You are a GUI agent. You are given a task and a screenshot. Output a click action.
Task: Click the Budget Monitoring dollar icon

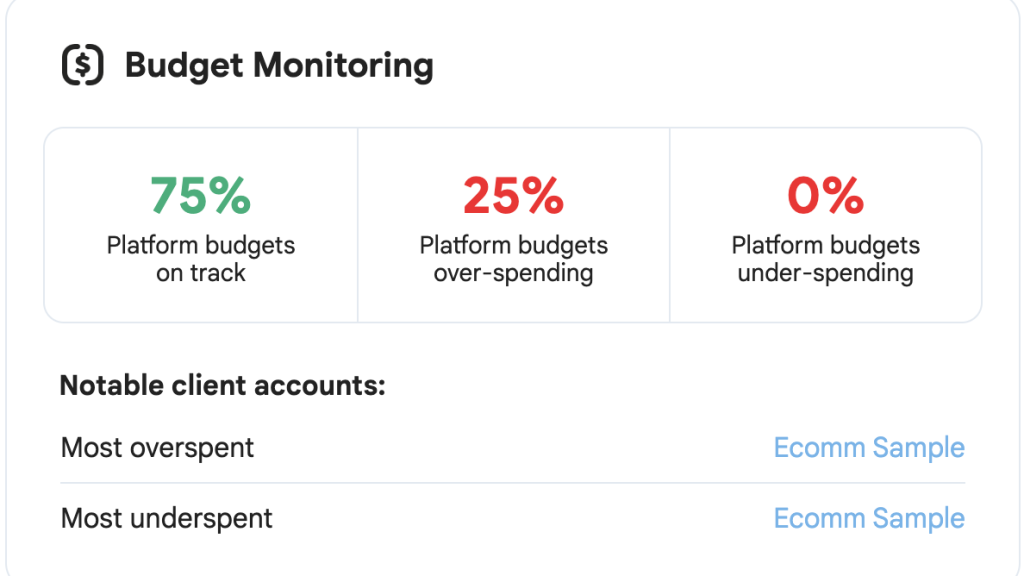click(83, 65)
